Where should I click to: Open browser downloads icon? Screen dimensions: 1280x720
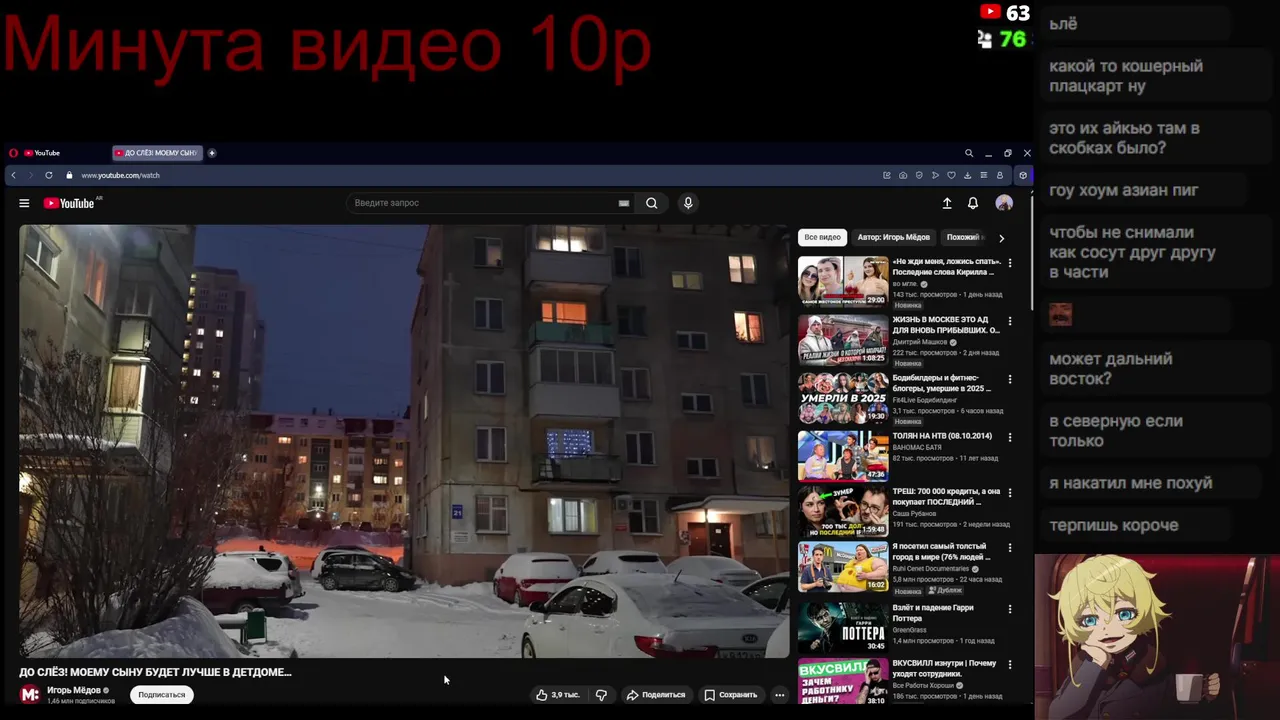[x=967, y=175]
